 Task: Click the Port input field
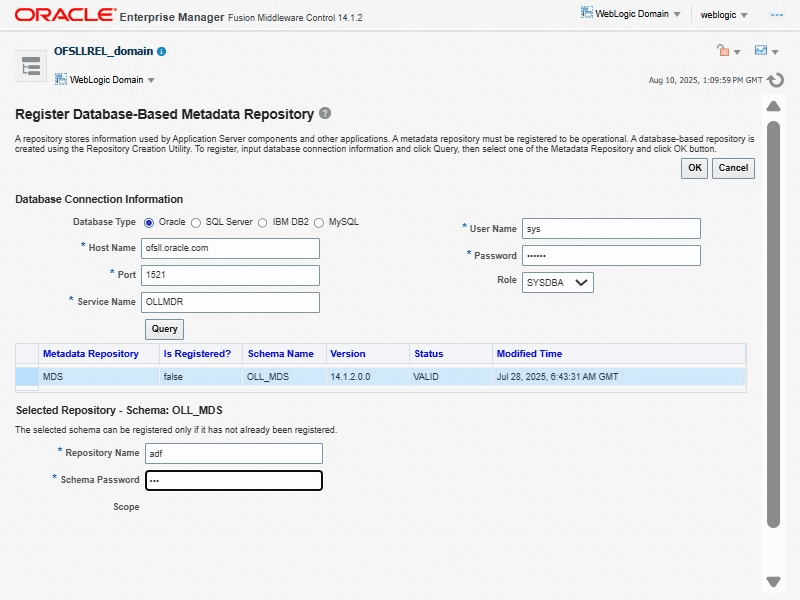(x=230, y=276)
